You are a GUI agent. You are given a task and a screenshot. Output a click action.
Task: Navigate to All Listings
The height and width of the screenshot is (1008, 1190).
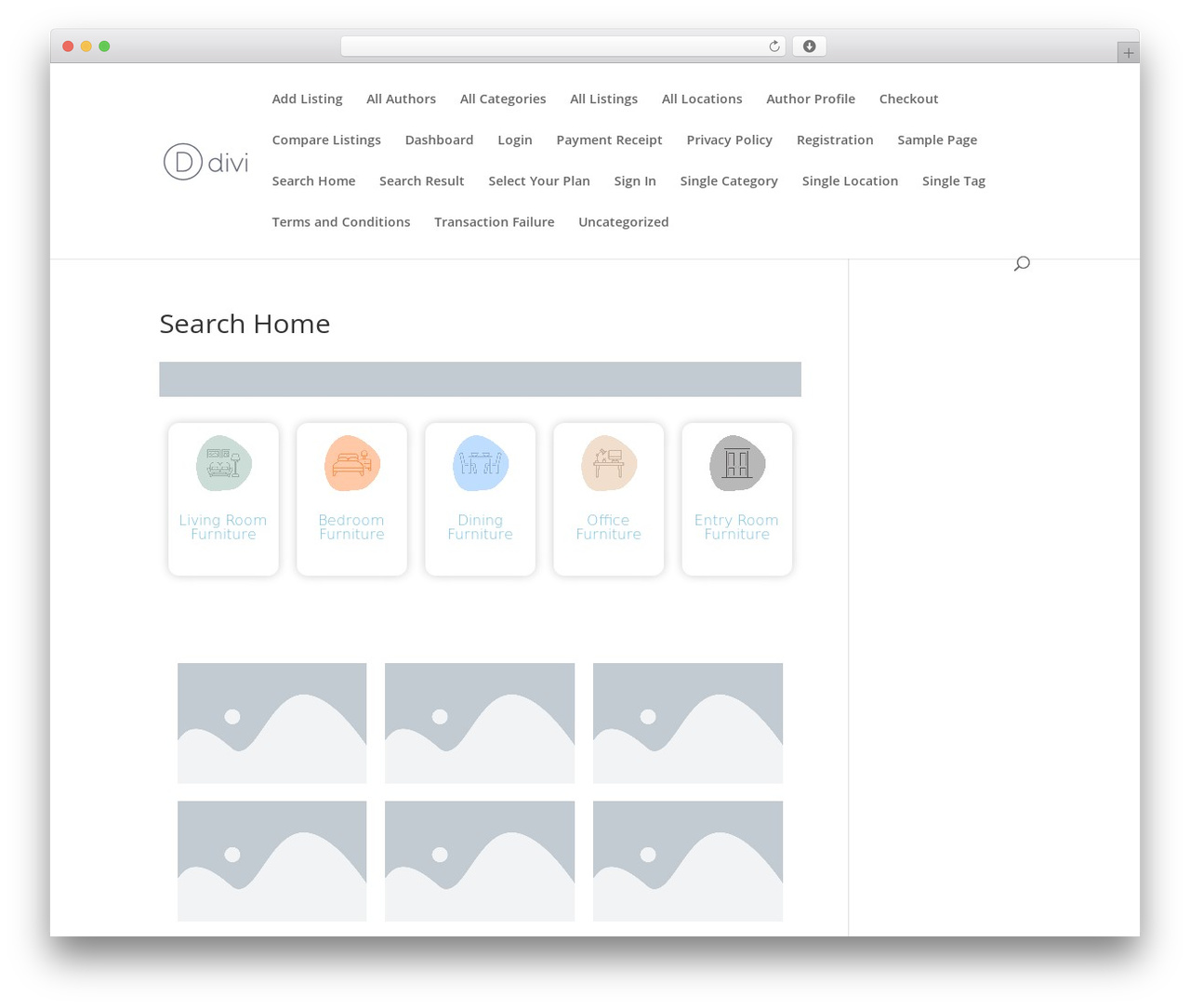(603, 99)
